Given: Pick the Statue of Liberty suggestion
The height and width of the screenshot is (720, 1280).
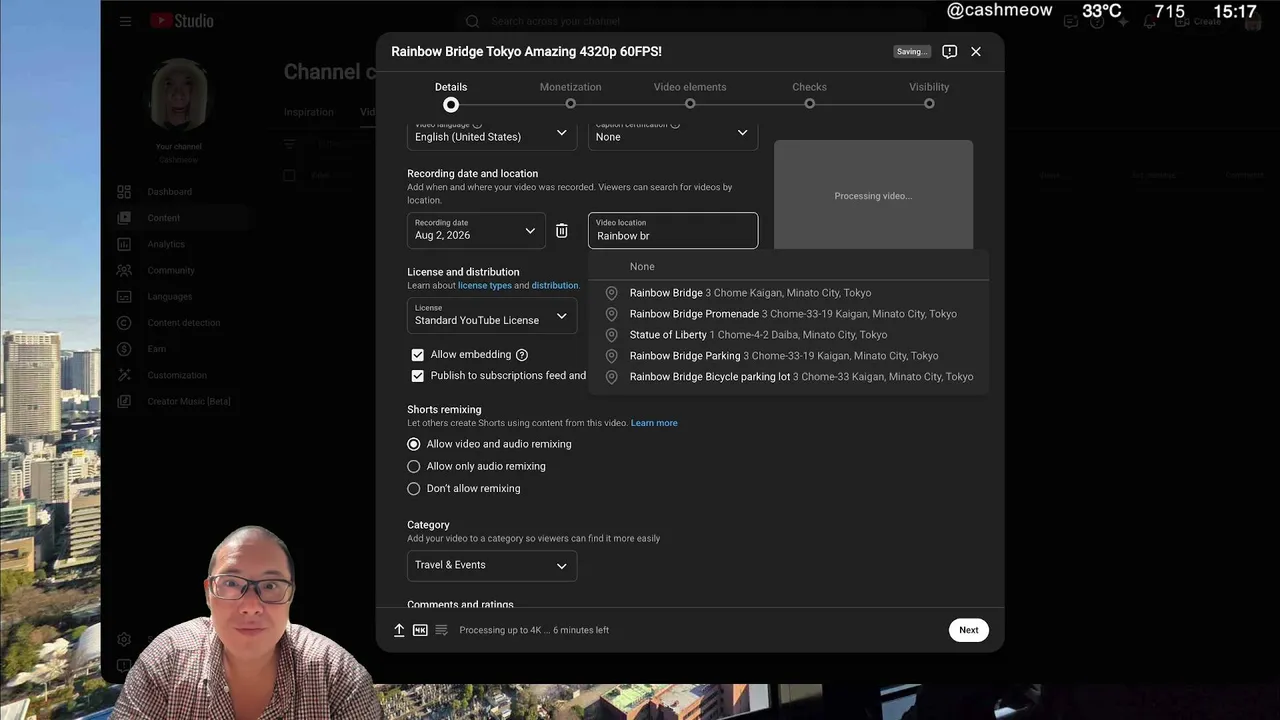Looking at the screenshot, I should [788, 335].
